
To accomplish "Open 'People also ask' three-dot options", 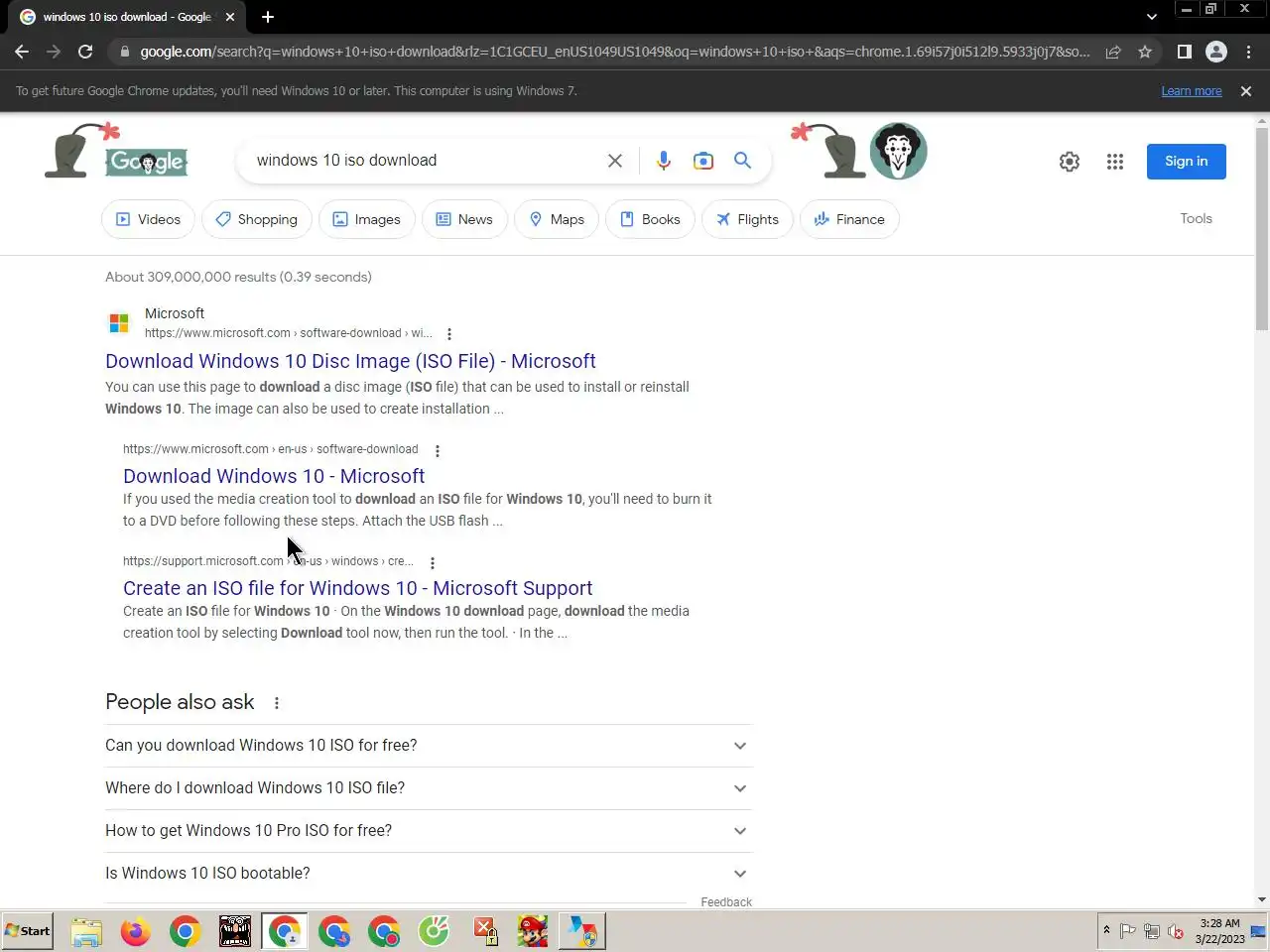I will [277, 703].
